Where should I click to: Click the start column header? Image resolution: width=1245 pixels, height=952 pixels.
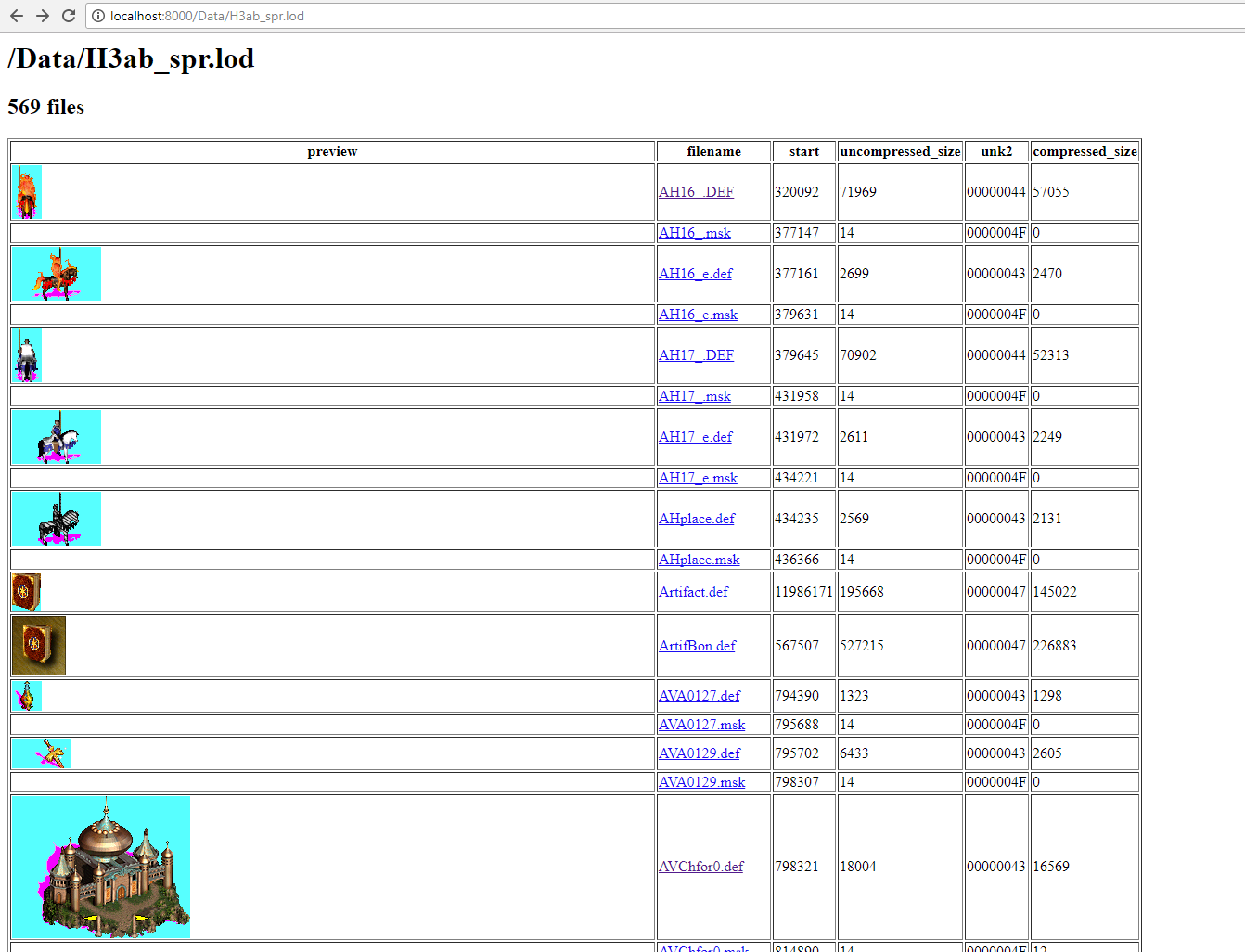coord(804,151)
